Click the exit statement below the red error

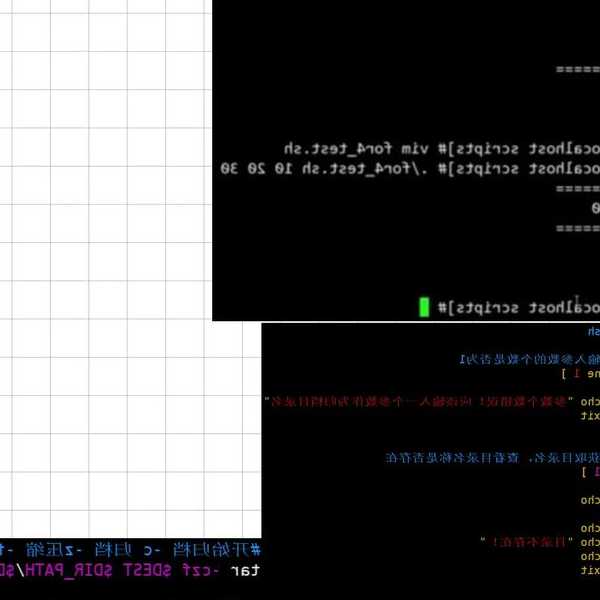point(590,414)
